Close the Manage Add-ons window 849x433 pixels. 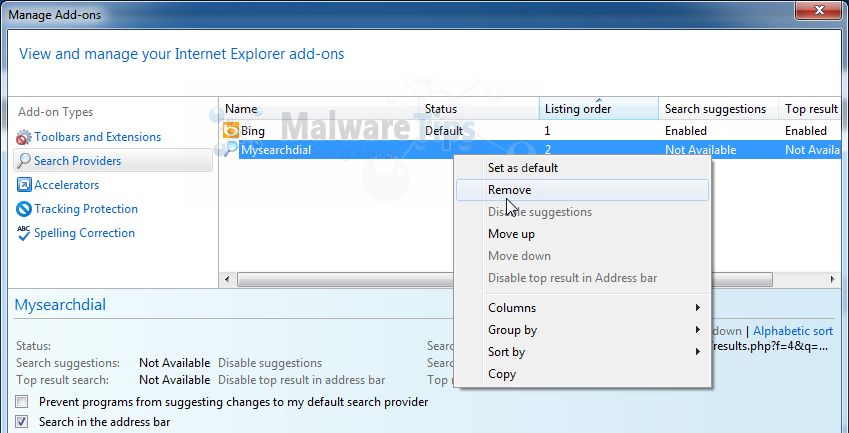coord(818,10)
